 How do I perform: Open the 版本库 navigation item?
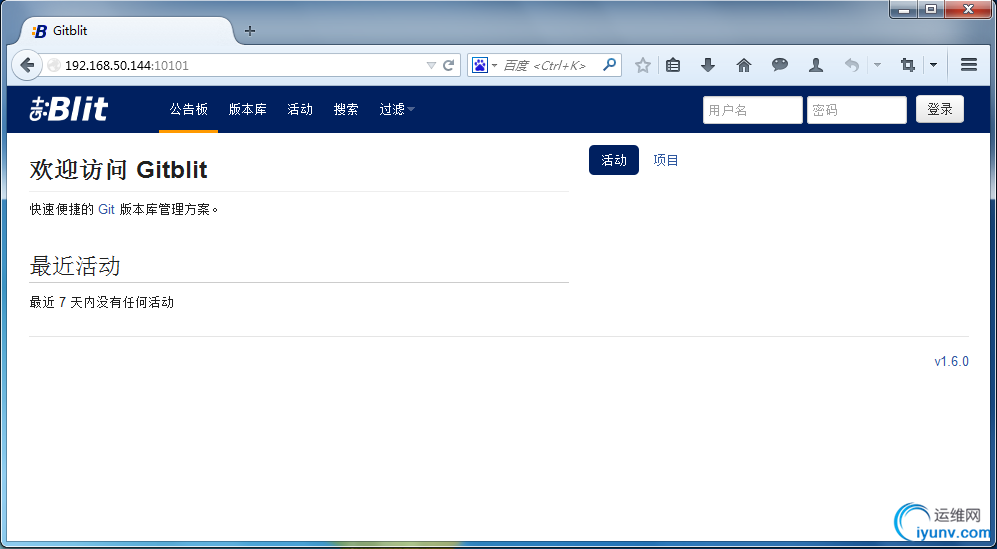247,109
